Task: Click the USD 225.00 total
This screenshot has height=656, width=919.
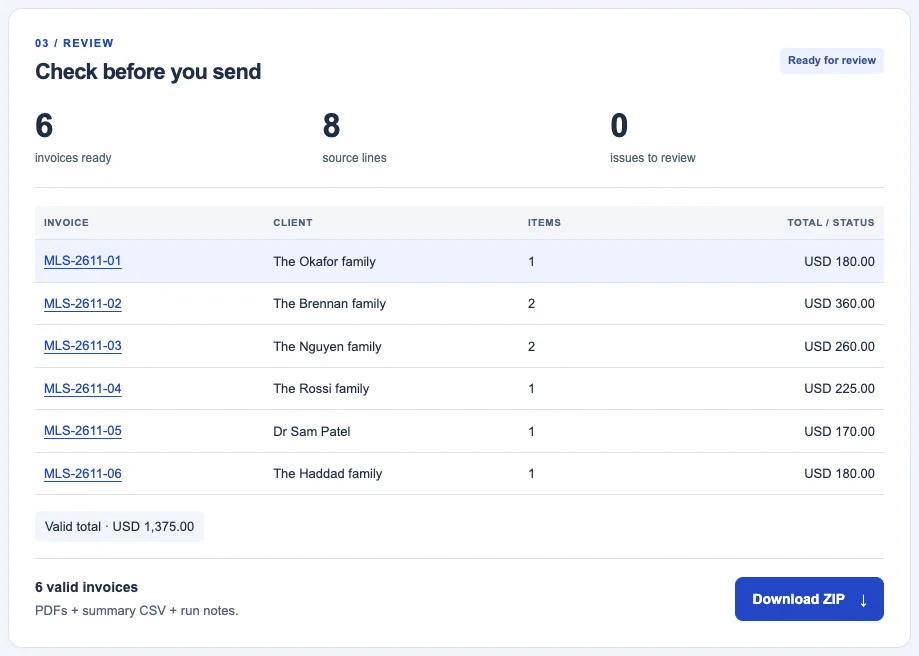Action: pyautogui.click(x=839, y=389)
